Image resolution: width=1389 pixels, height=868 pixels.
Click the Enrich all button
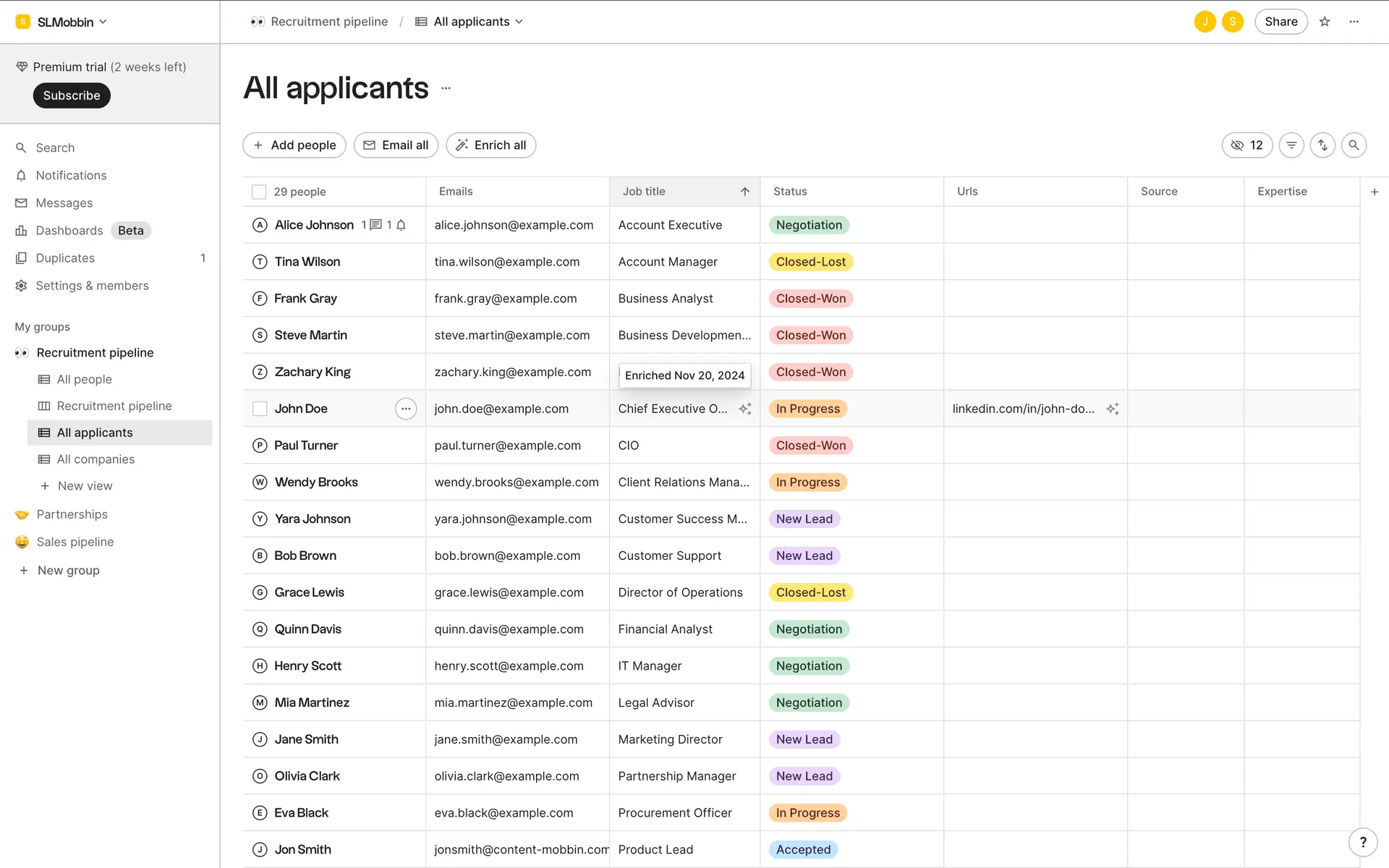click(490, 145)
